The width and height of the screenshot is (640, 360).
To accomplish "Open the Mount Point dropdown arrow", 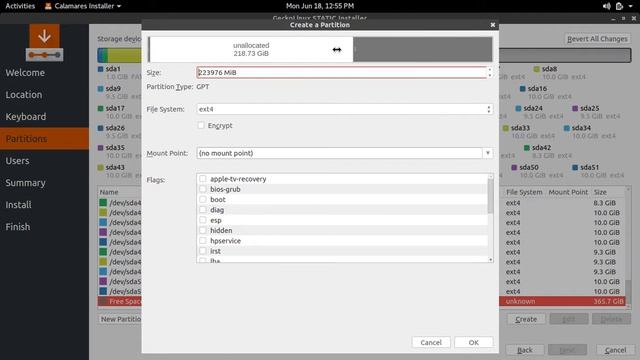I will point(488,153).
